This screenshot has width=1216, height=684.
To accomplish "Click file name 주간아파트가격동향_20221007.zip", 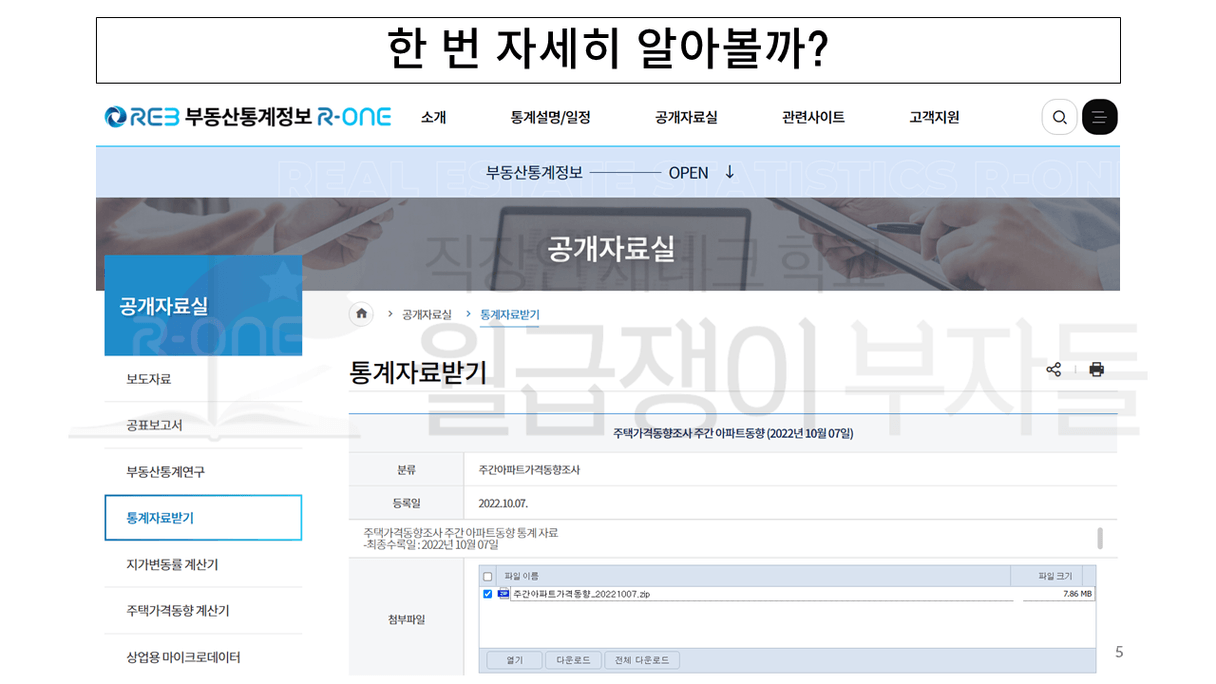I will (580, 594).
